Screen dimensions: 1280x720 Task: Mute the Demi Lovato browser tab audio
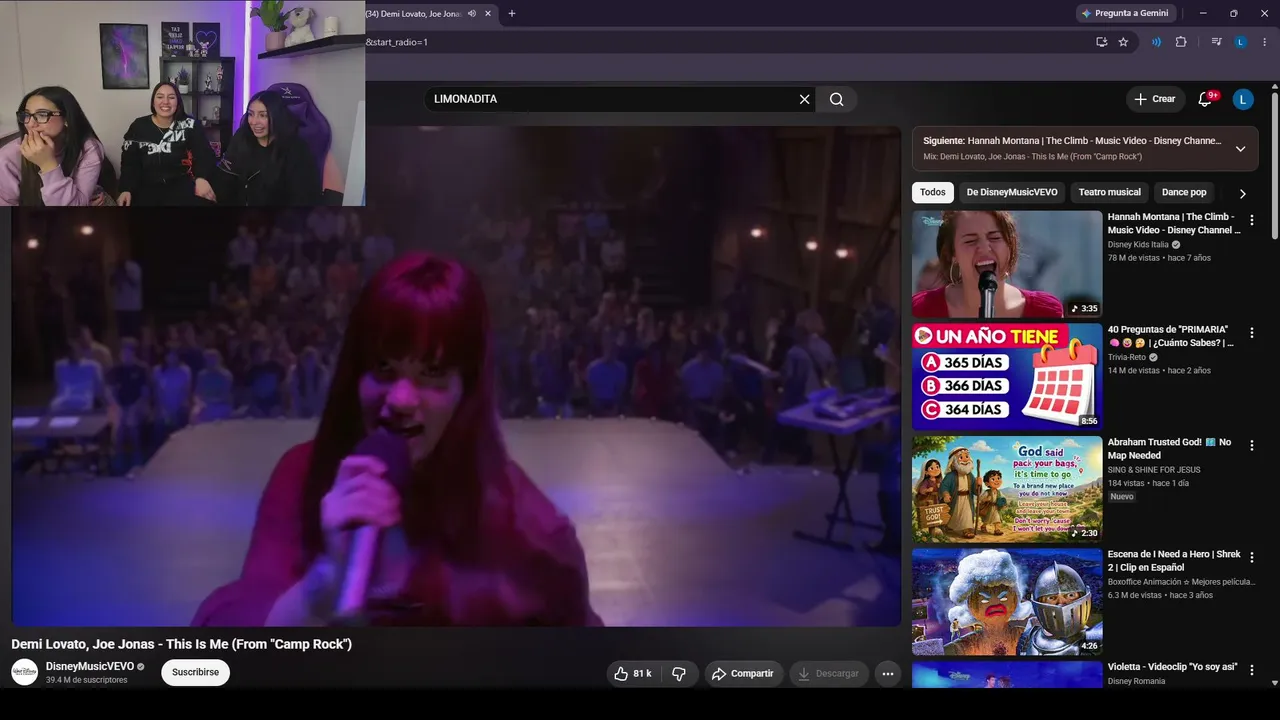coord(472,13)
